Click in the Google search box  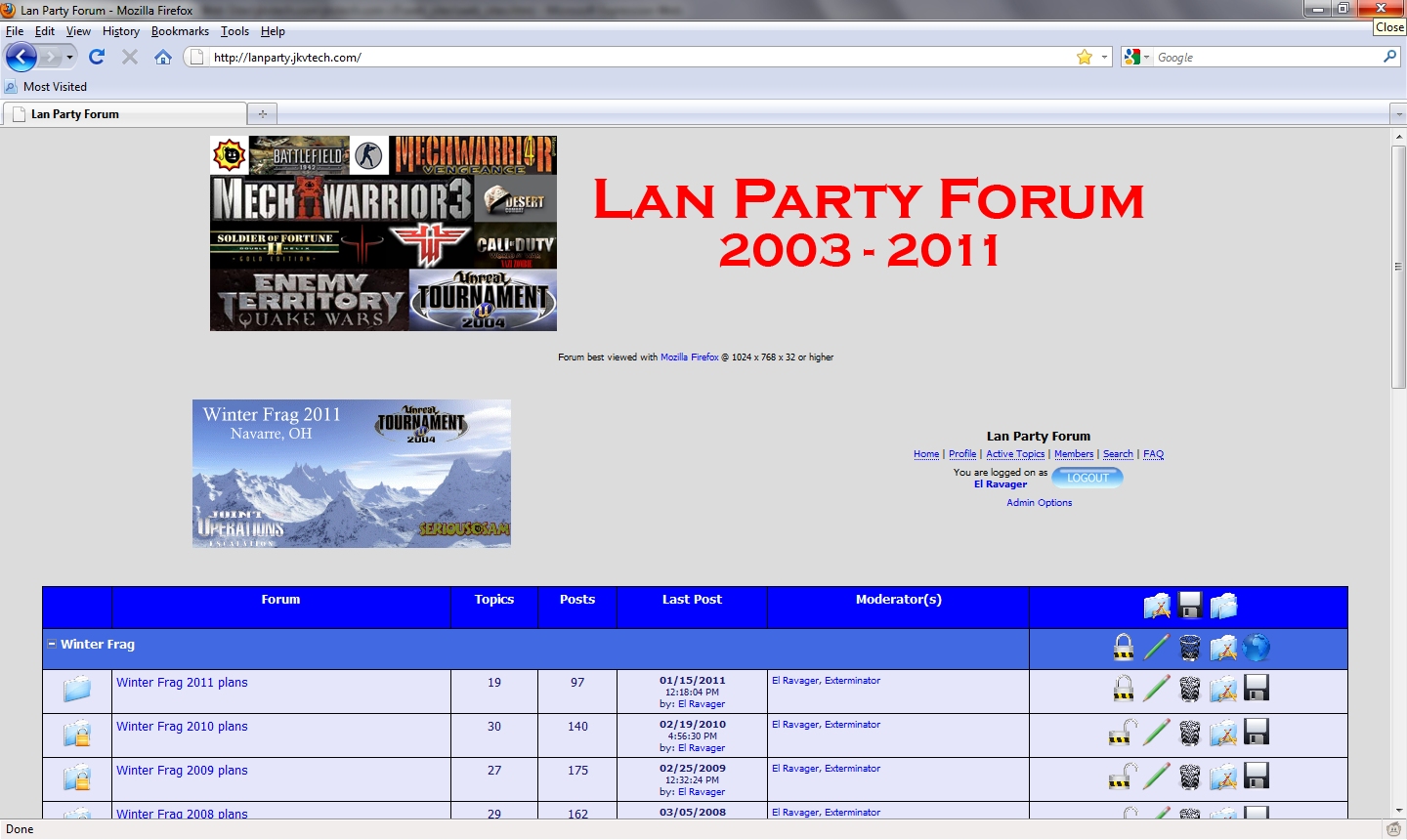1266,58
